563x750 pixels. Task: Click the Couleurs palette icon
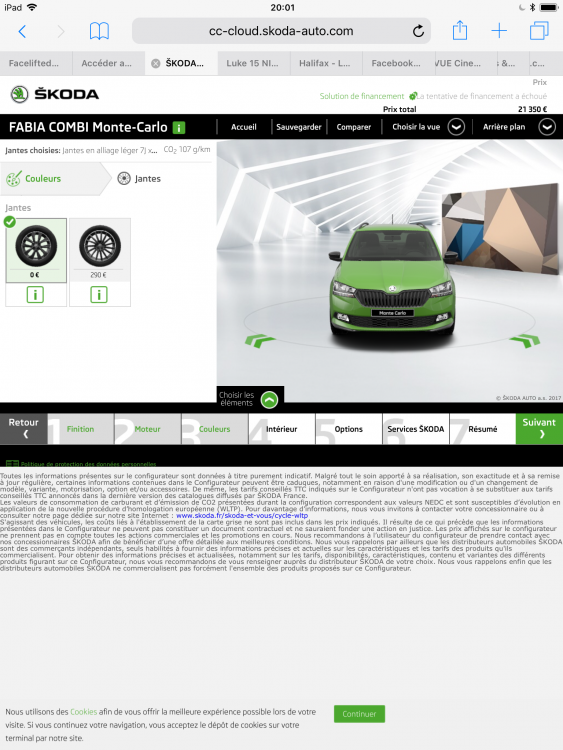pyautogui.click(x=13, y=179)
